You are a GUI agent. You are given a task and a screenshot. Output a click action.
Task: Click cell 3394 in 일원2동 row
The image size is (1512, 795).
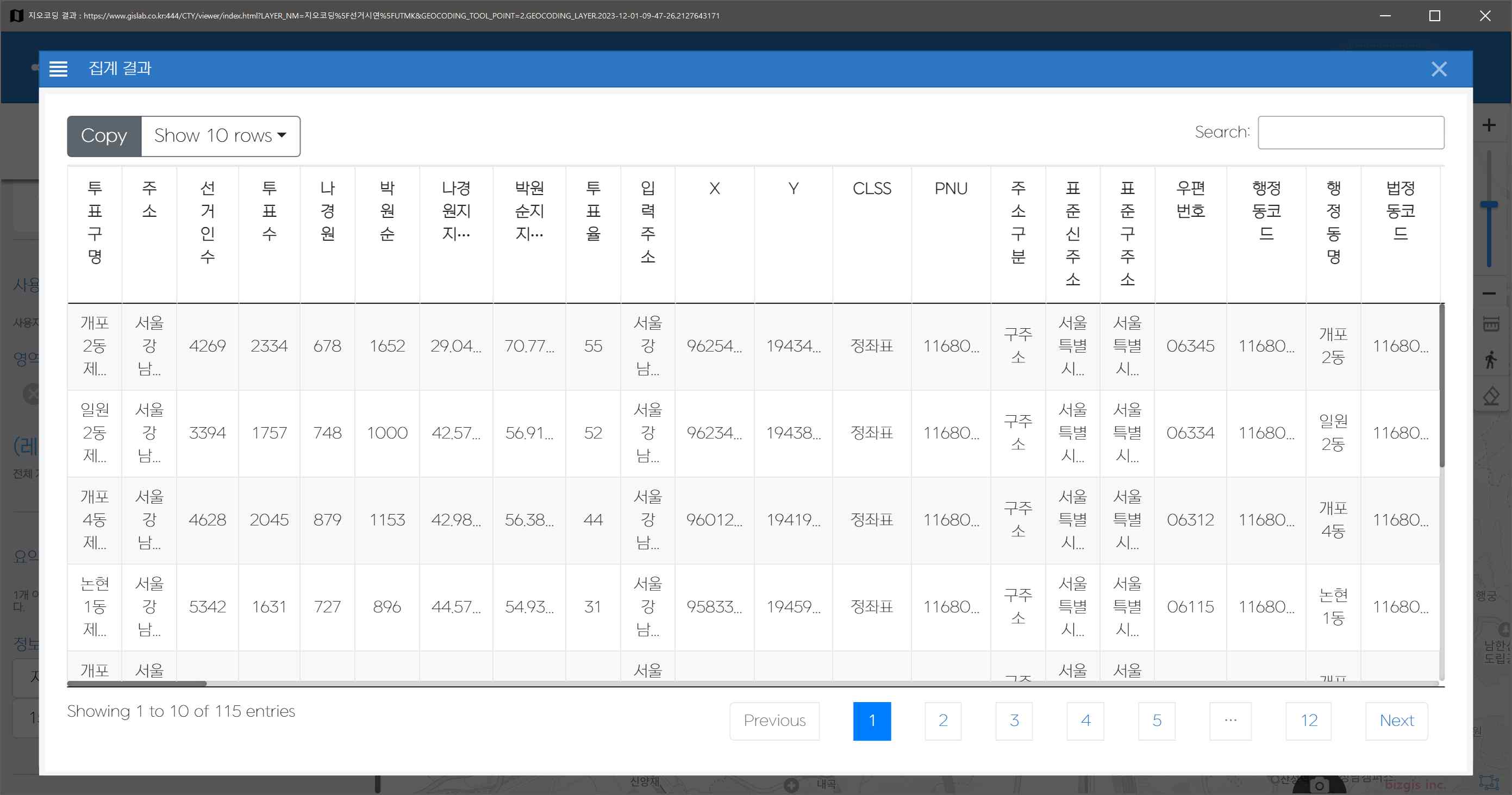click(x=207, y=433)
